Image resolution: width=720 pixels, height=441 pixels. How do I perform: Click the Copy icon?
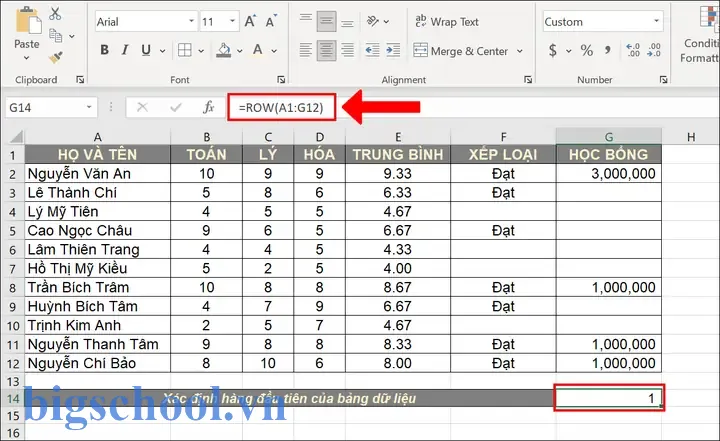56,35
